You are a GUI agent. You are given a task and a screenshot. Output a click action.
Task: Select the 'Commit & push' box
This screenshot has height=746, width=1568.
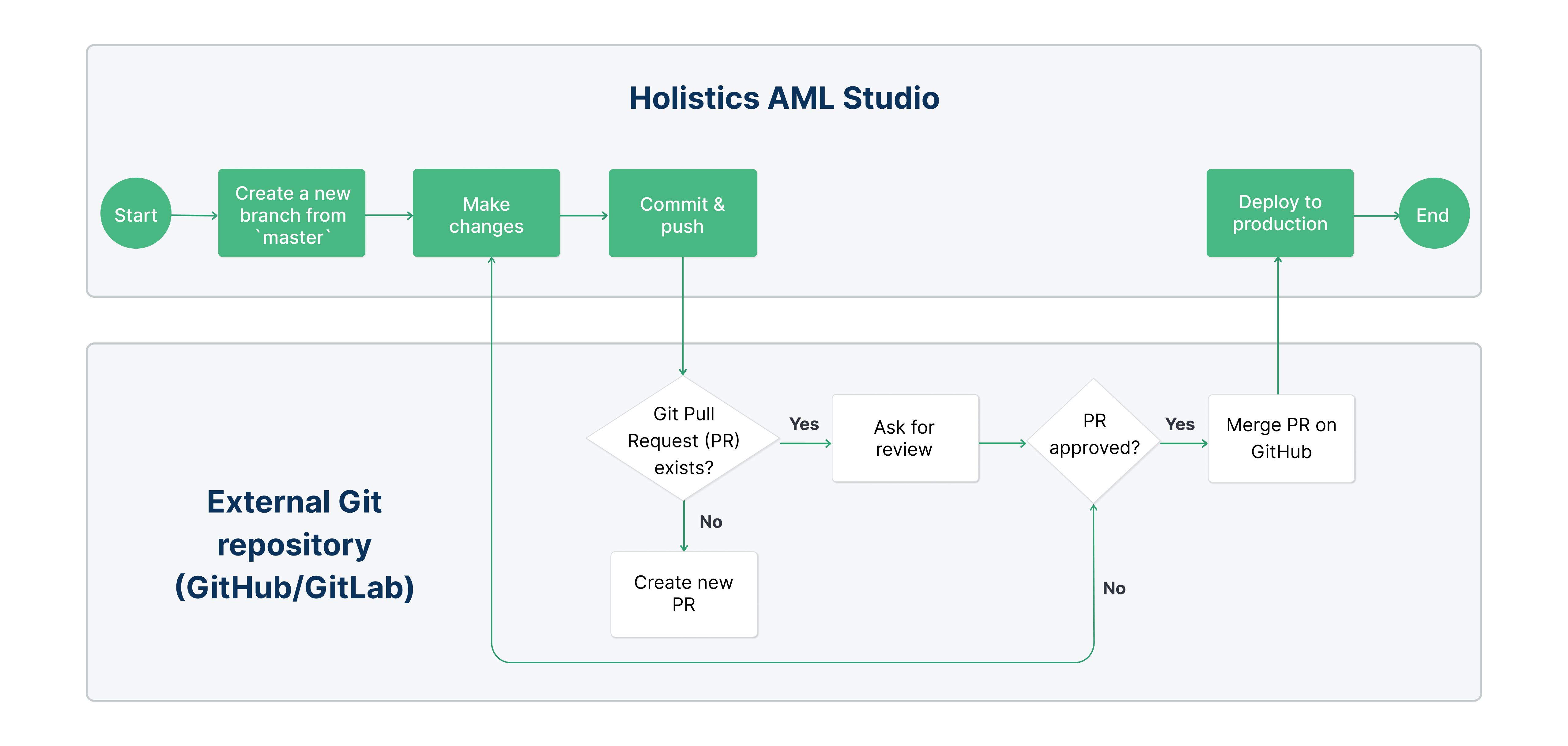[682, 213]
